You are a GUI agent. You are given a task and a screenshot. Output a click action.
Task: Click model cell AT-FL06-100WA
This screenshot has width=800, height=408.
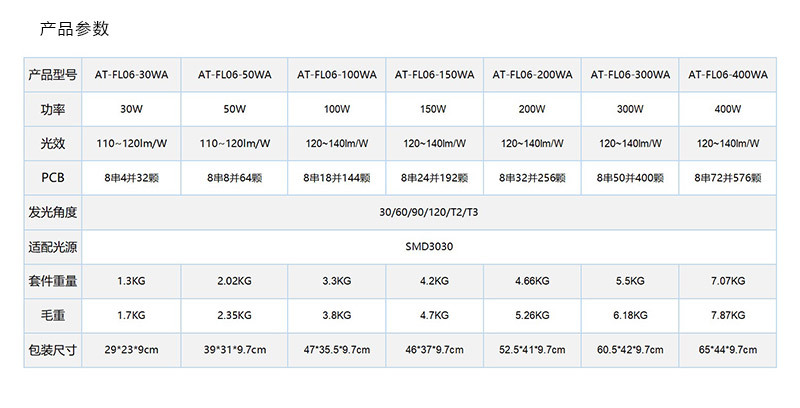(337, 75)
